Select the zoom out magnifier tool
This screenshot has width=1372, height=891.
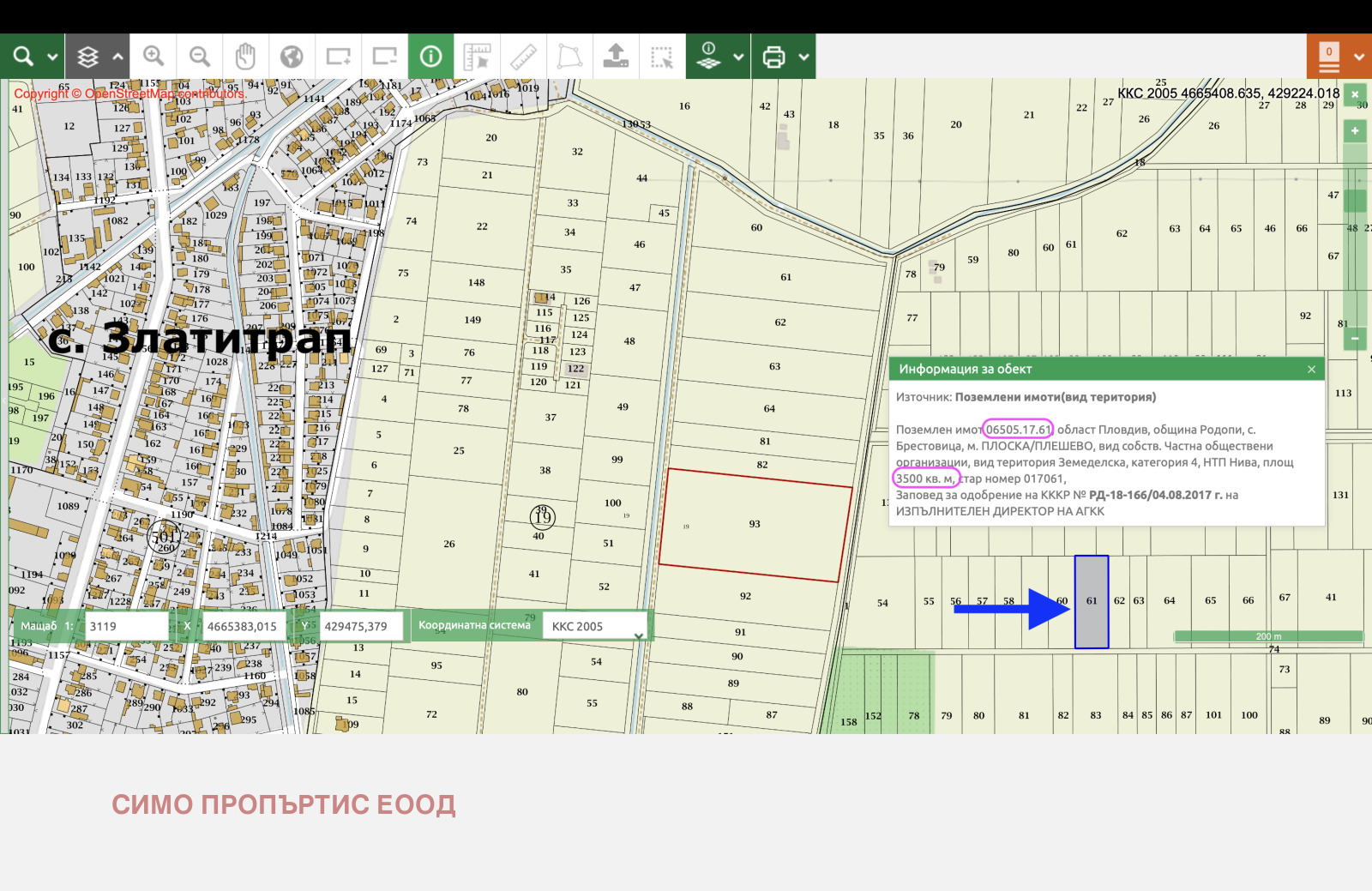200,57
